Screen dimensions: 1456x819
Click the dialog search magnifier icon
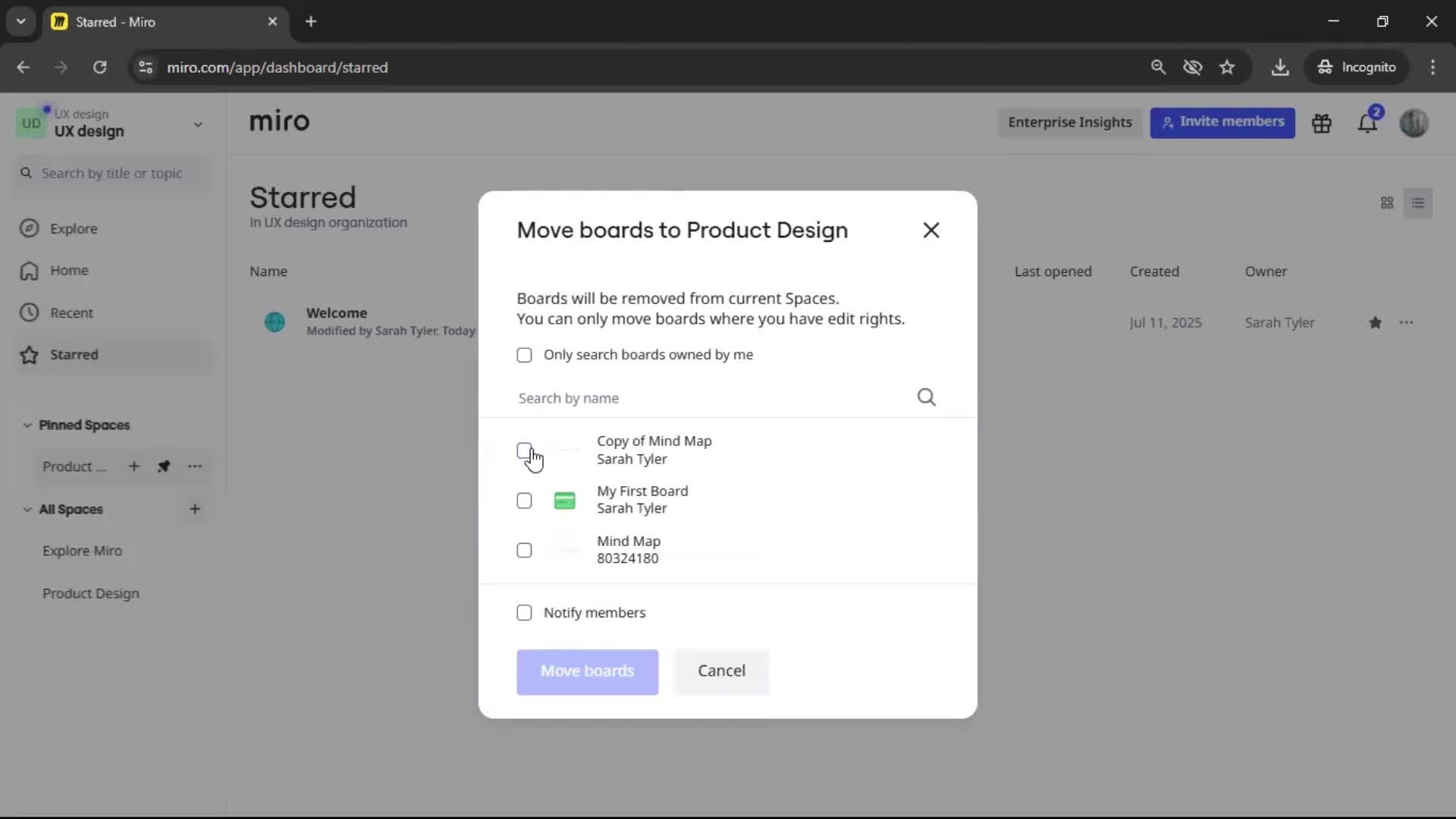click(926, 397)
